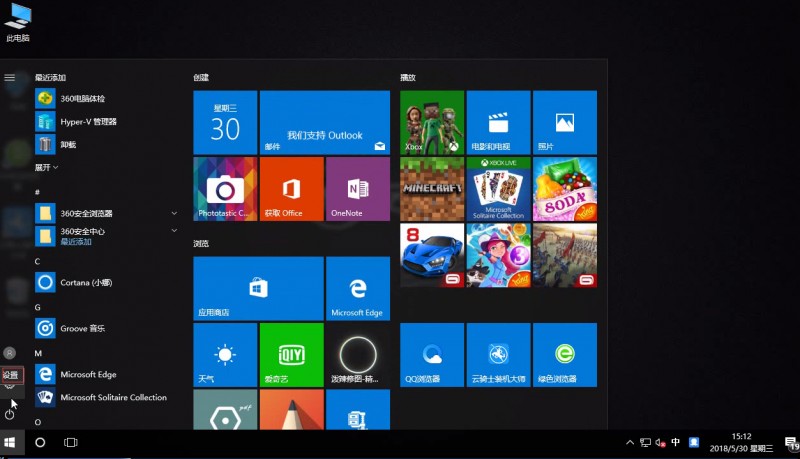Open the pencil tile at the bottom row
The width and height of the screenshot is (800, 459).
pos(291,410)
